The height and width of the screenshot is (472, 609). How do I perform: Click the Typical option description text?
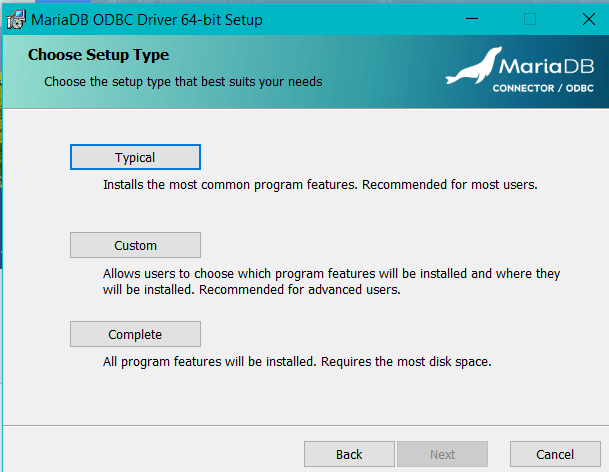(320, 185)
